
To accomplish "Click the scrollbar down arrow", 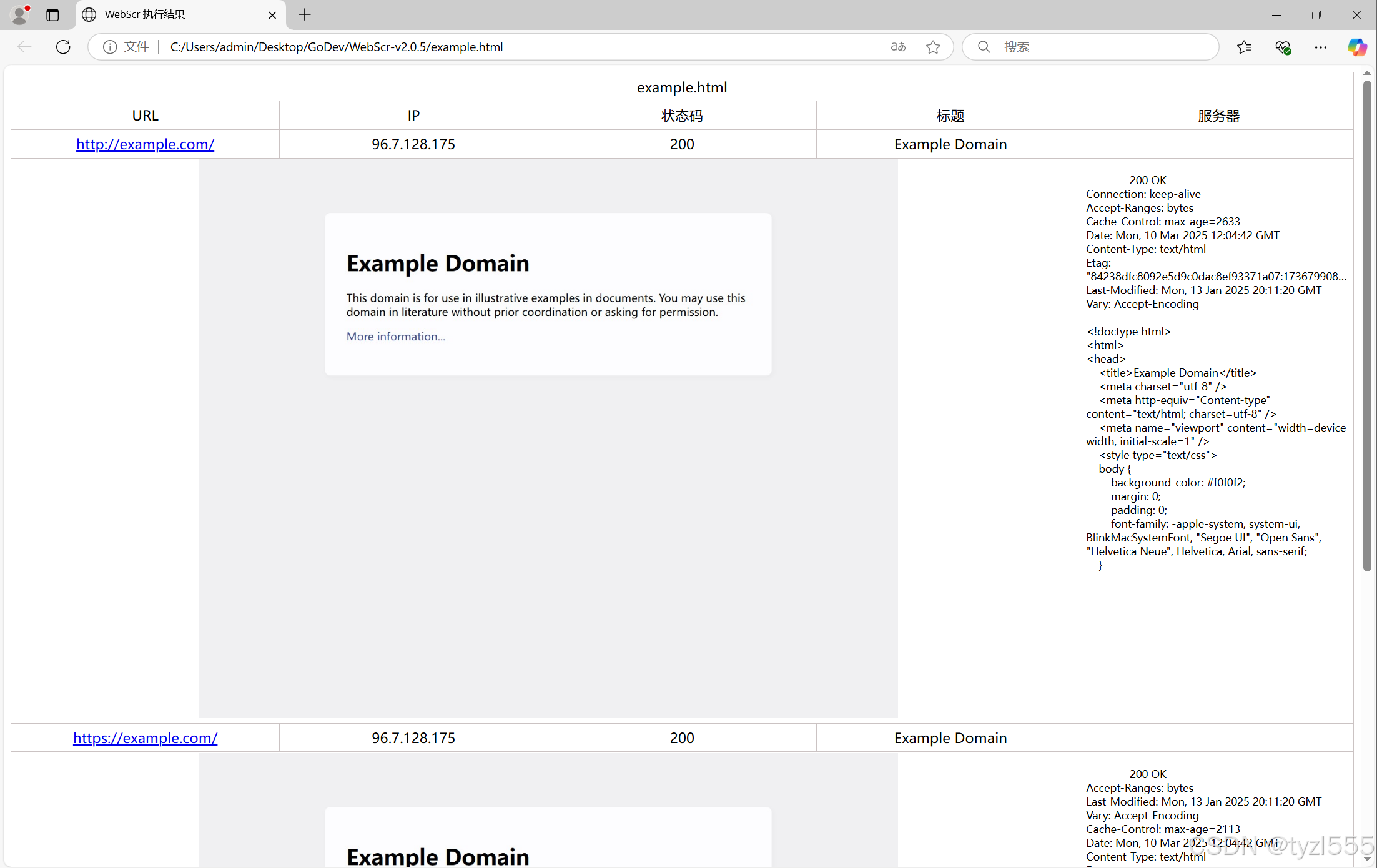I will pos(1367,859).
